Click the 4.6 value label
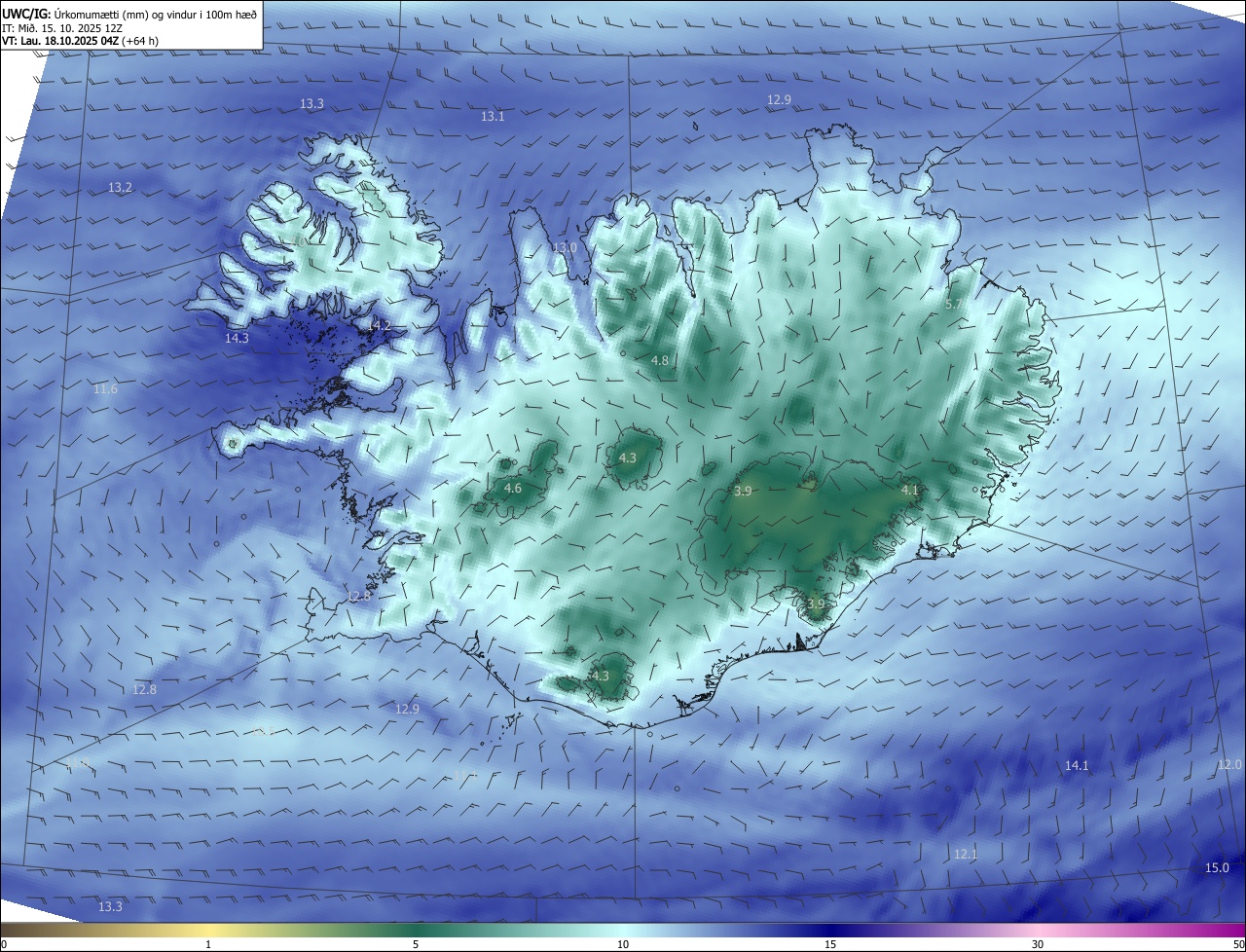The width and height of the screenshot is (1246, 952). click(x=513, y=489)
